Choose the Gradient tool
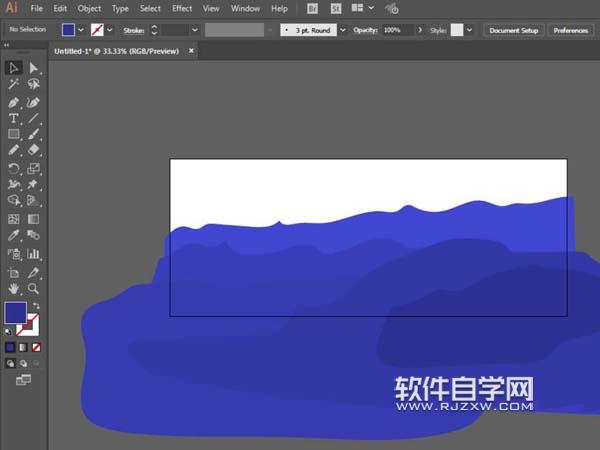The width and height of the screenshot is (600, 450). [x=33, y=219]
